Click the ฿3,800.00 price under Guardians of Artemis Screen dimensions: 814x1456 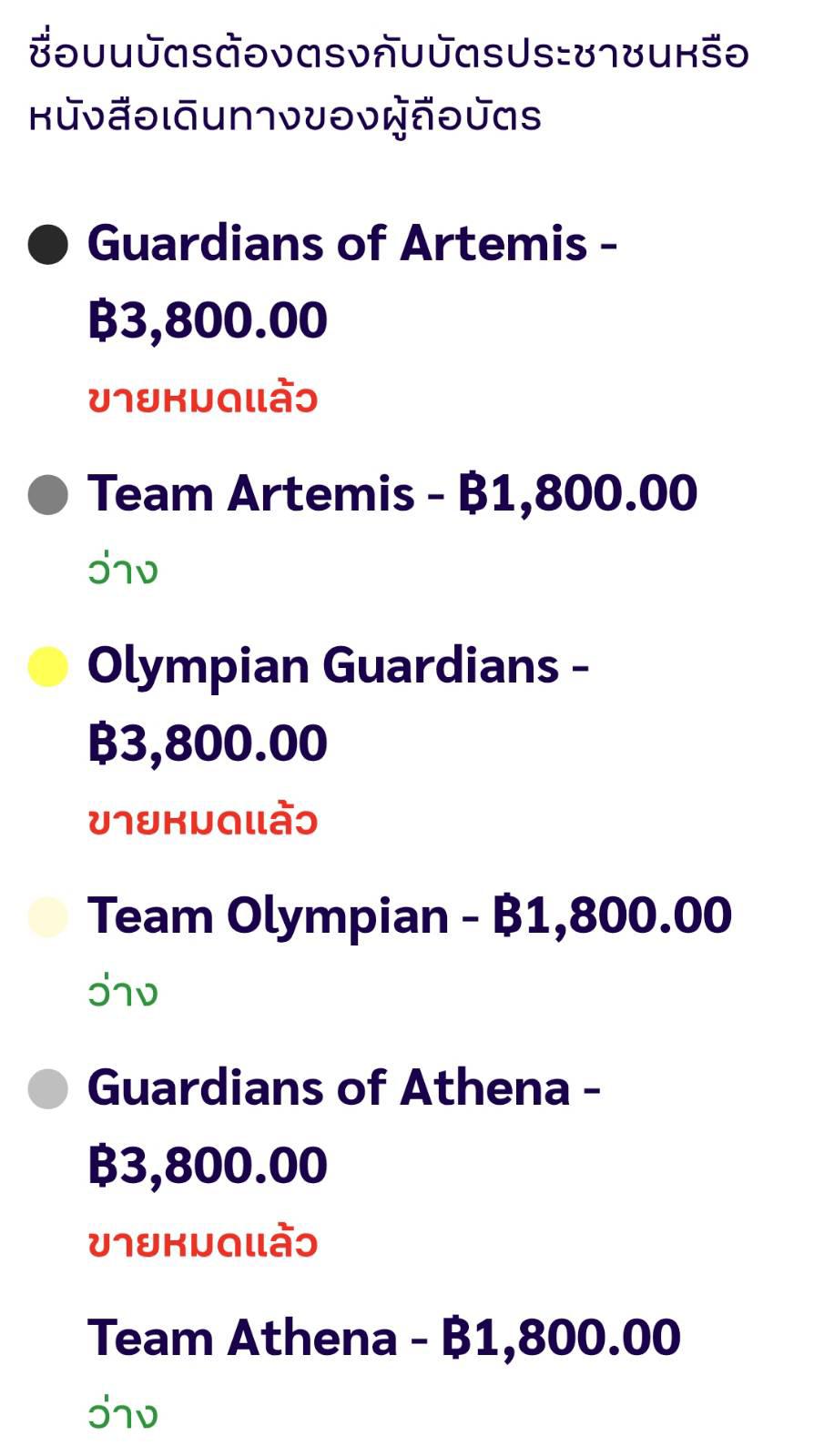coord(208,321)
